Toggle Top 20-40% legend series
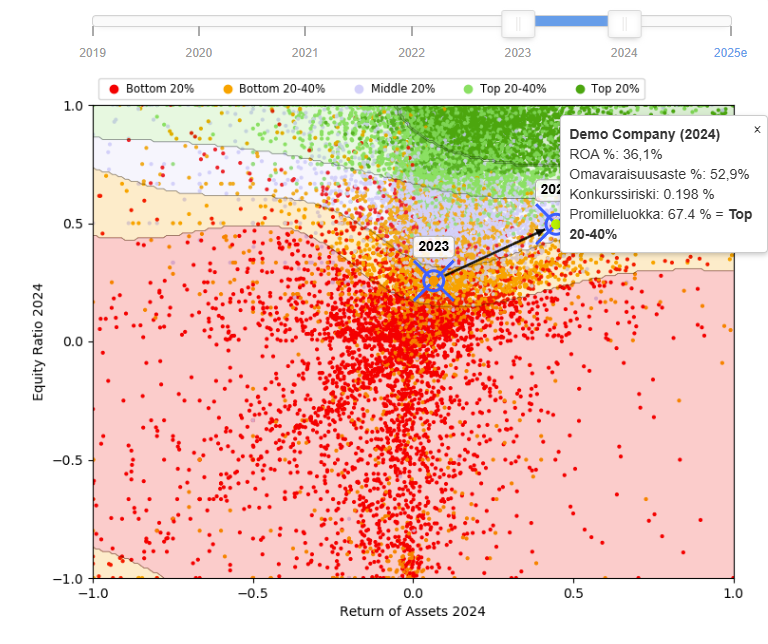Screen dimensions: 768x644 [x=504, y=89]
